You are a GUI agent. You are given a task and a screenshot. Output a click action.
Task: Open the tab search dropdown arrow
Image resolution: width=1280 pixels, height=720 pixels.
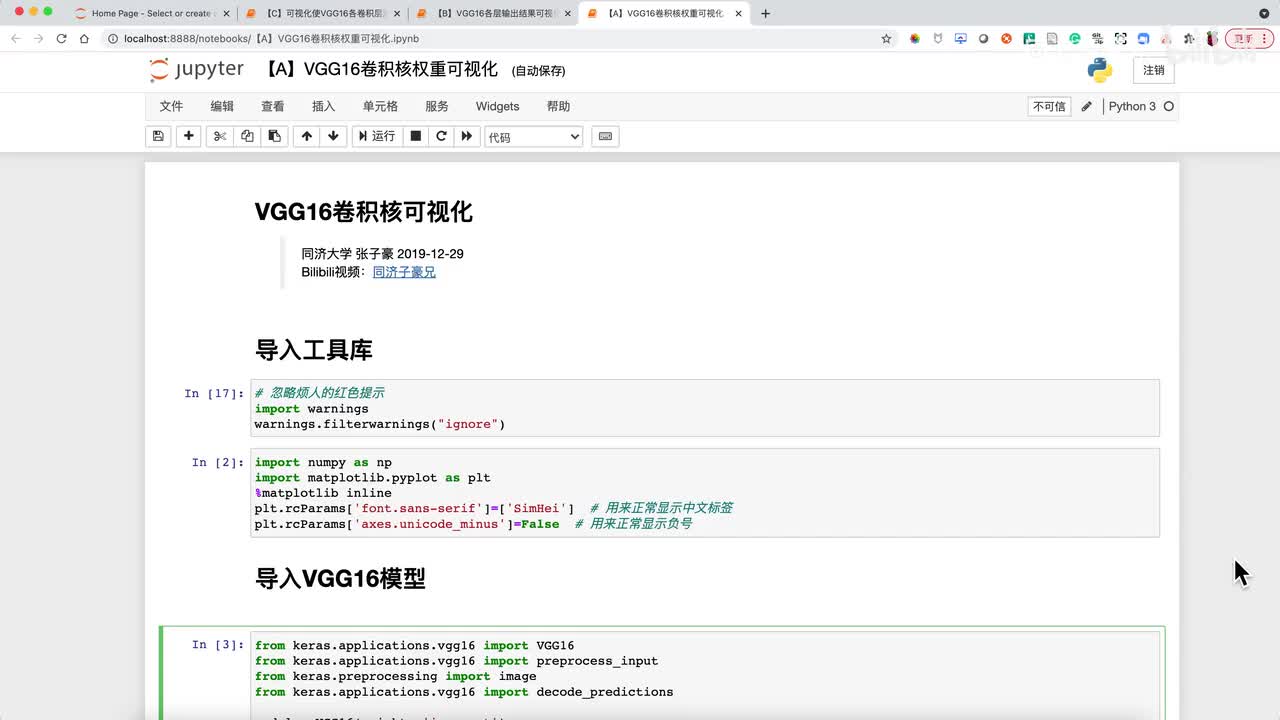tap(1264, 13)
